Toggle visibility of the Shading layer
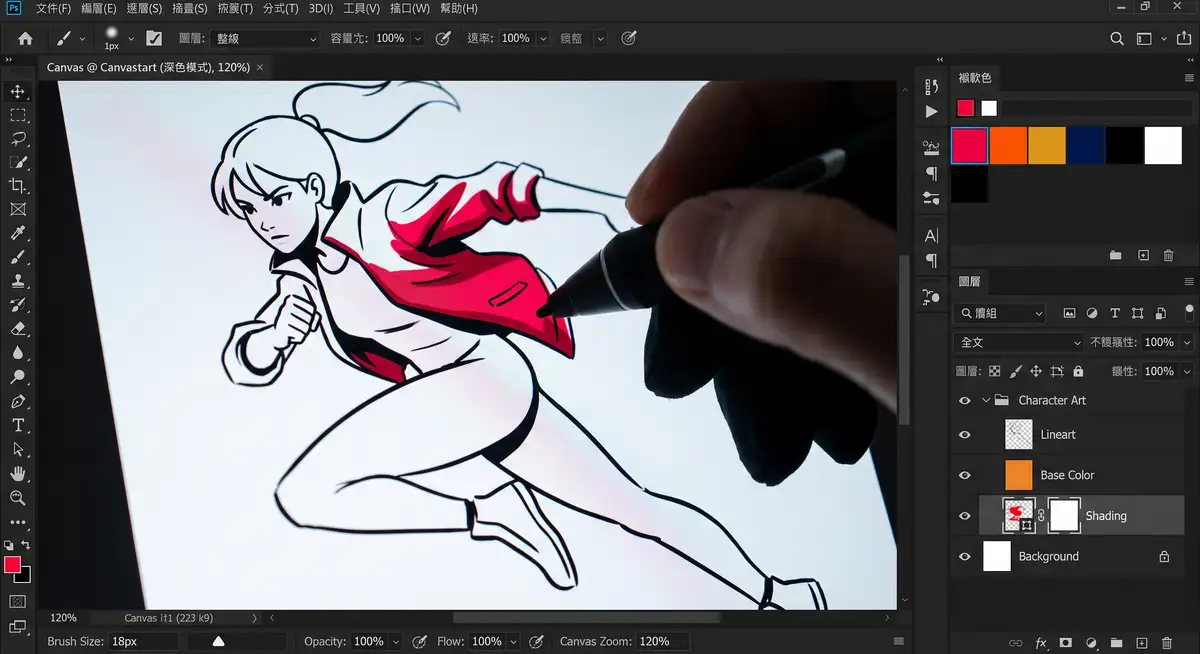 pos(965,516)
